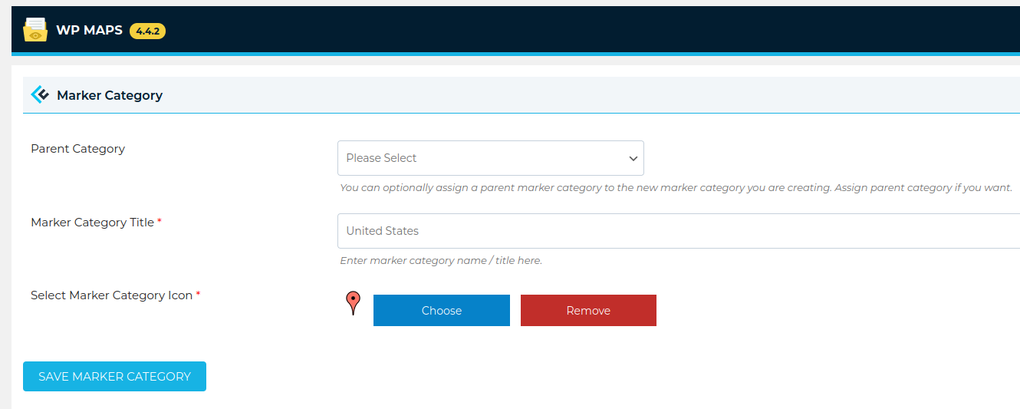This screenshot has width=1020, height=409.
Task: Focus the title field containing United States
Action: (x=670, y=231)
